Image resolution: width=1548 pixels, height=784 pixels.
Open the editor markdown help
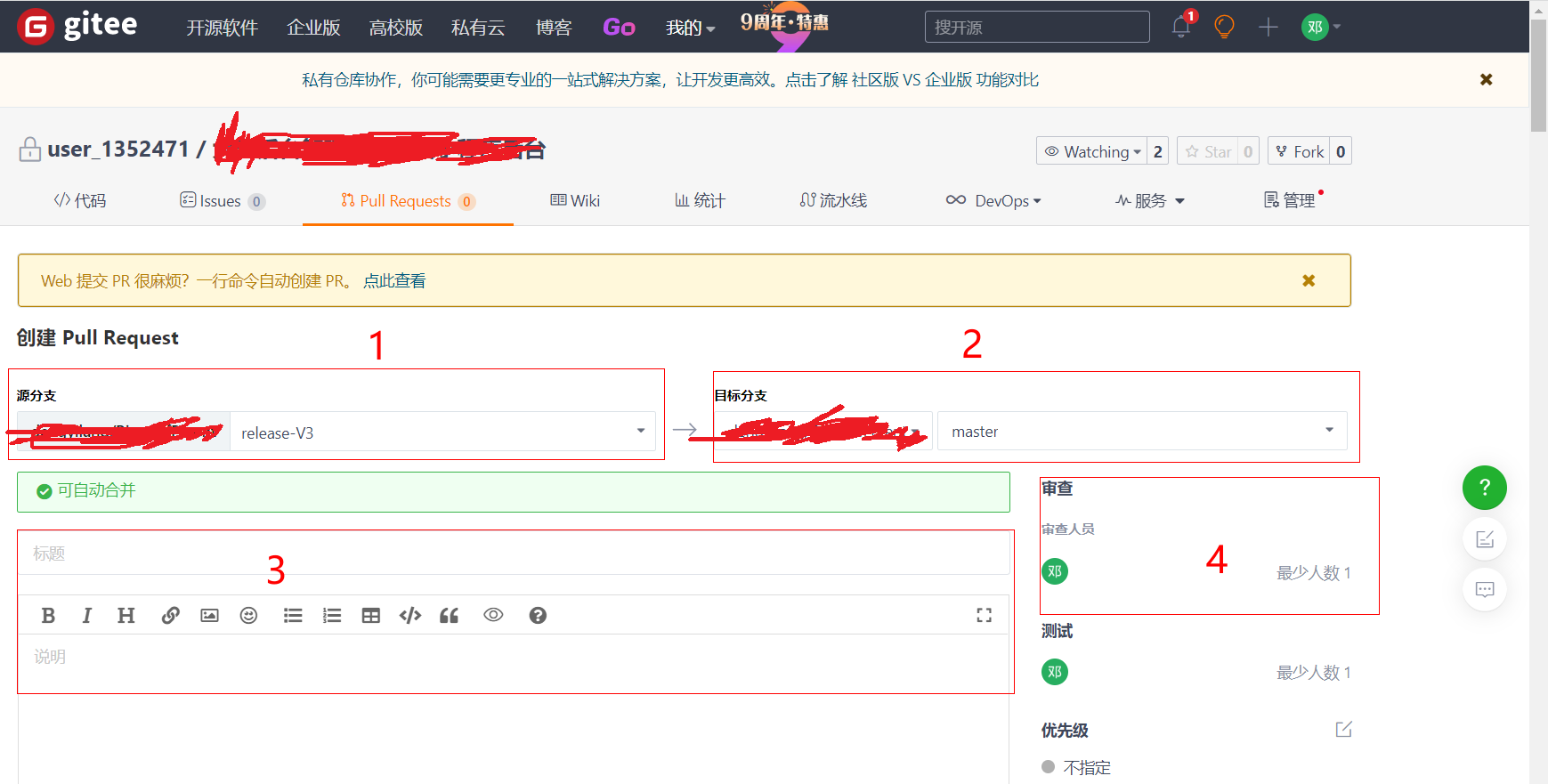point(538,615)
